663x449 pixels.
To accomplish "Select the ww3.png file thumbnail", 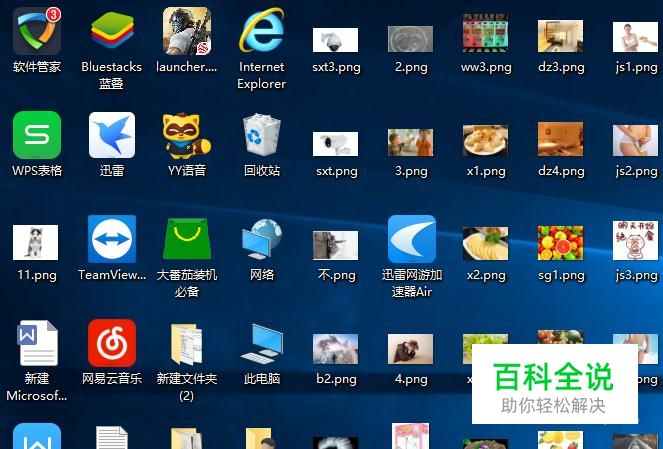I will 485,33.
